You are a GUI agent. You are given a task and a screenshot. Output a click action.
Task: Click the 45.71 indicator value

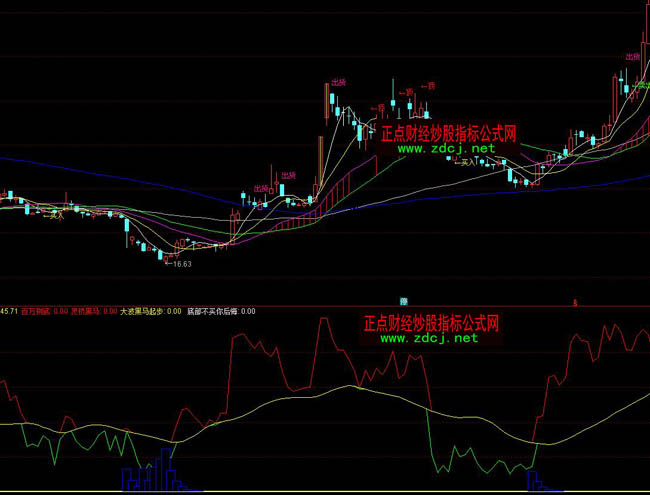[10, 311]
